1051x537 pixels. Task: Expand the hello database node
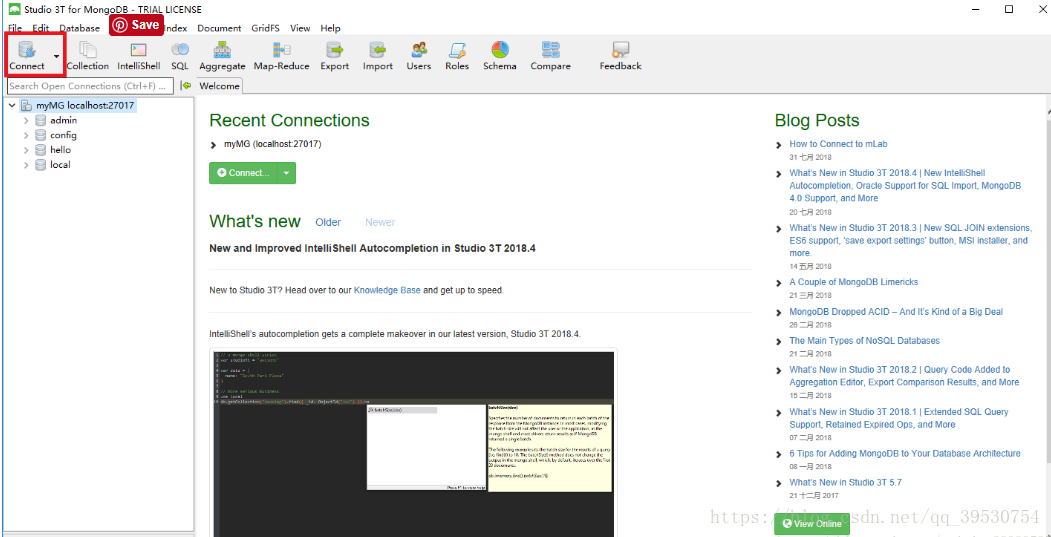pos(26,150)
